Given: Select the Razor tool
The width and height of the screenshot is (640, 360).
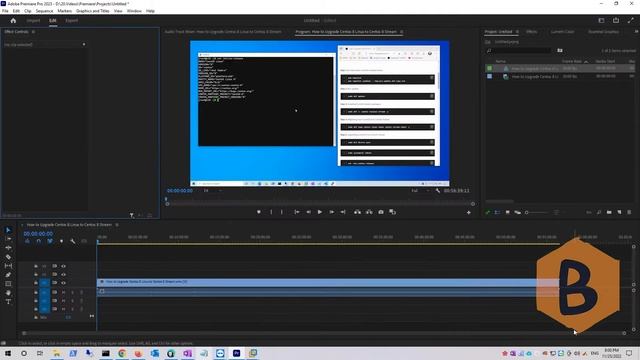Looking at the screenshot, I should 8,257.
